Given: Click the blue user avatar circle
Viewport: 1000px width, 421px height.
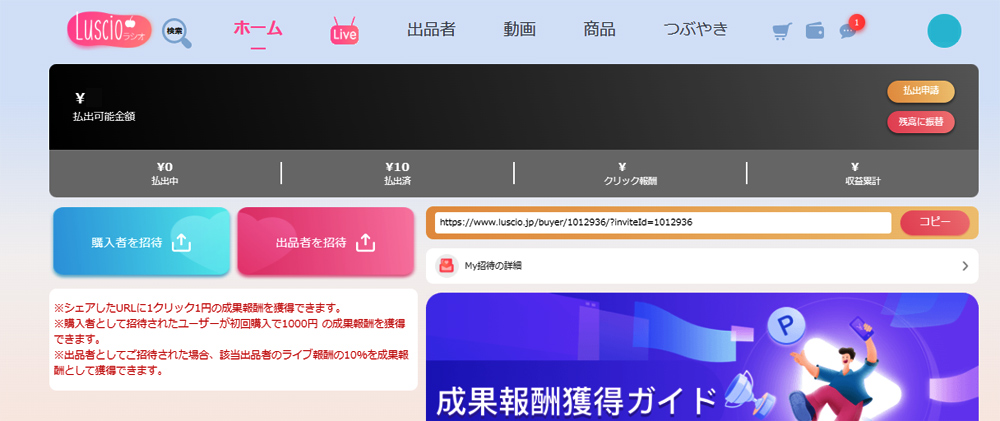Looking at the screenshot, I should (943, 31).
